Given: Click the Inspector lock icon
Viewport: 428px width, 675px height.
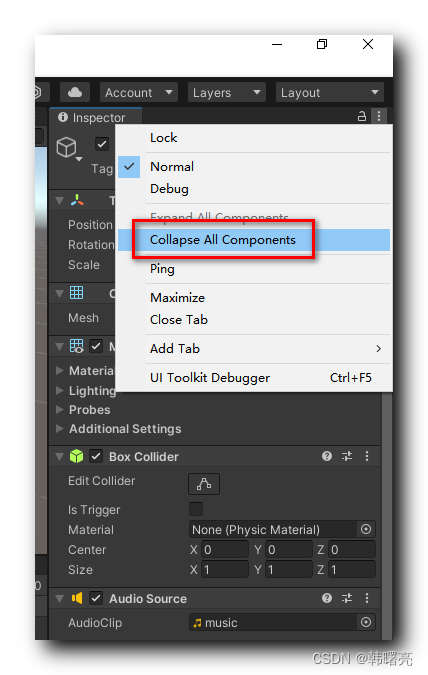Looking at the screenshot, I should click(362, 116).
